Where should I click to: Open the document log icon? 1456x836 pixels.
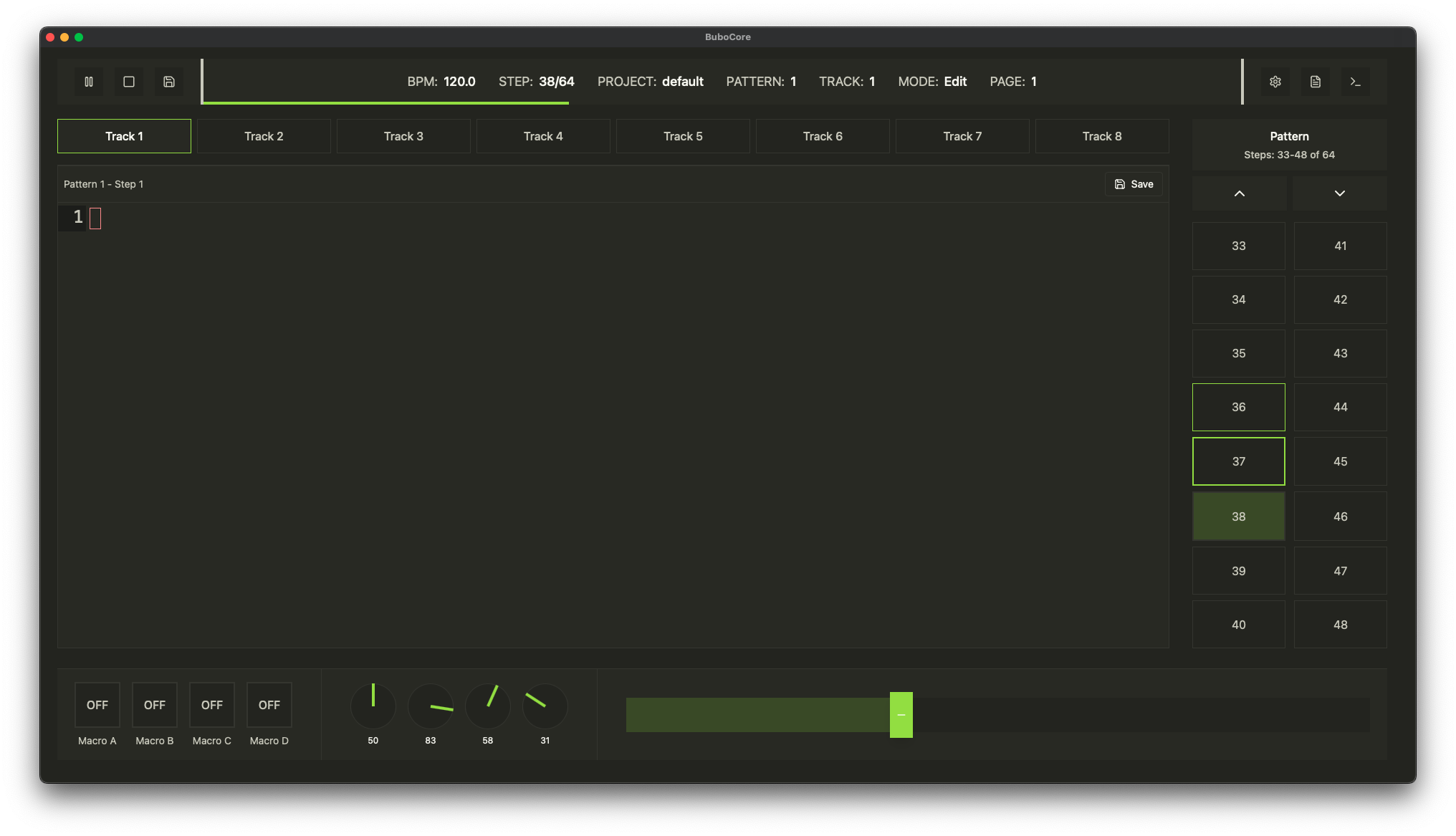[x=1316, y=82]
